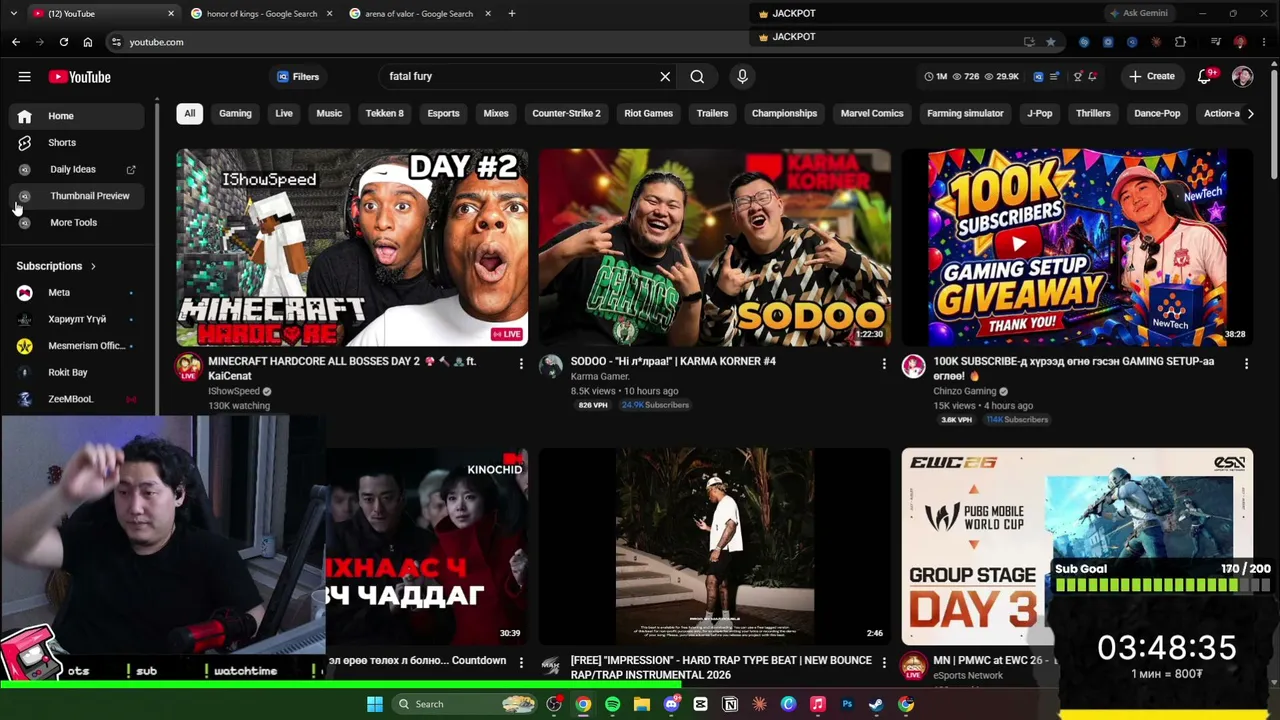This screenshot has width=1280, height=720.
Task: Expand the Subscriptions section
Action: [x=56, y=266]
